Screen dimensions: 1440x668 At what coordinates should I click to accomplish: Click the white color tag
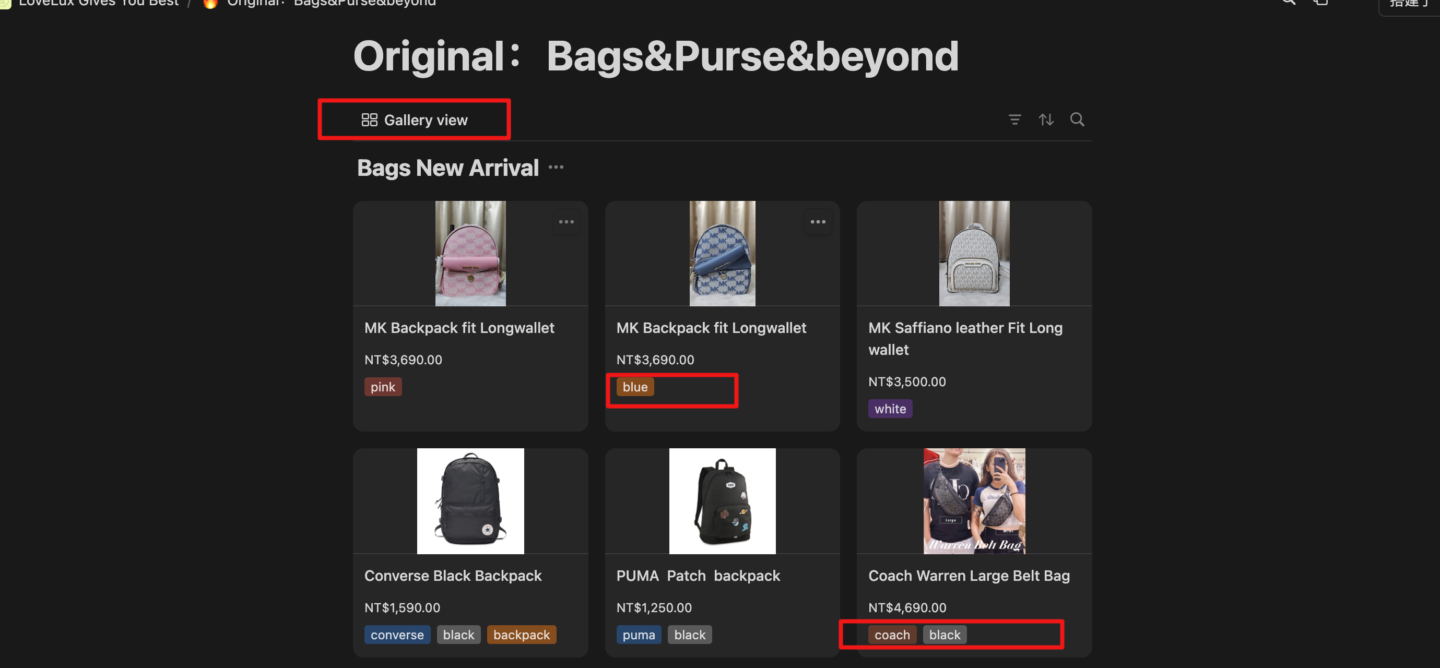tap(890, 409)
